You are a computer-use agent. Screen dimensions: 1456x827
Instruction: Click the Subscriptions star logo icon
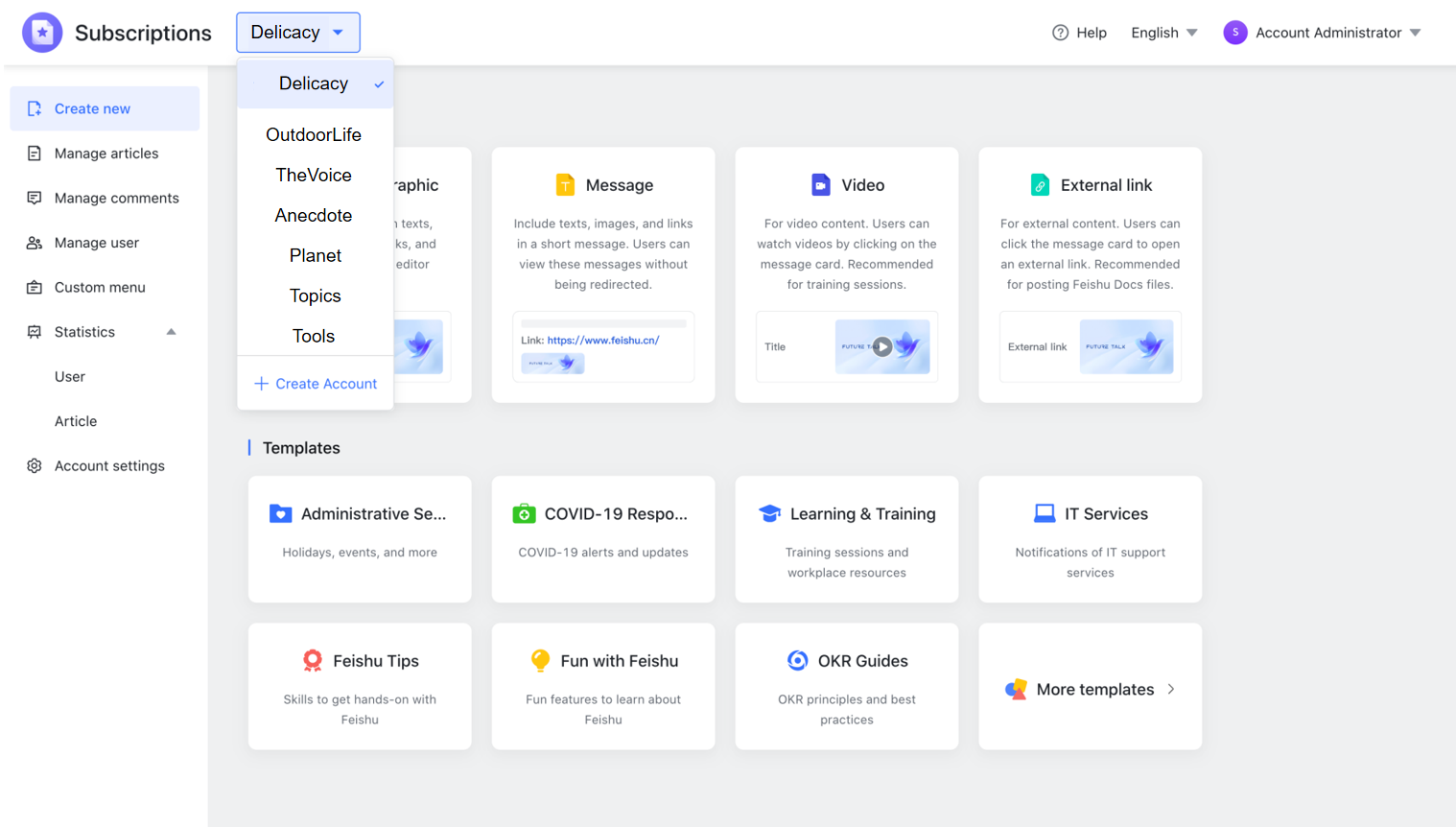(x=42, y=33)
